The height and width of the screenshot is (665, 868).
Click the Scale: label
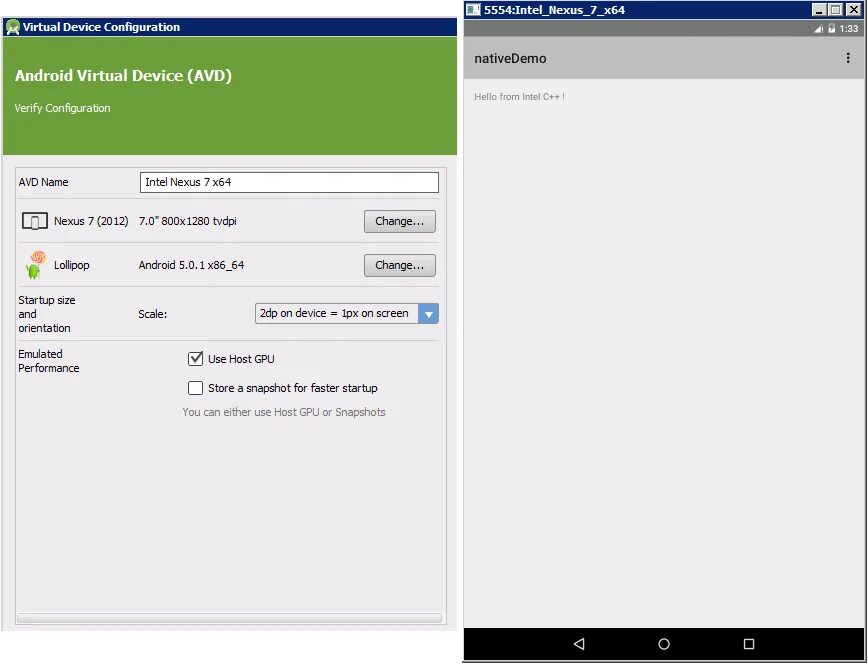tap(152, 314)
